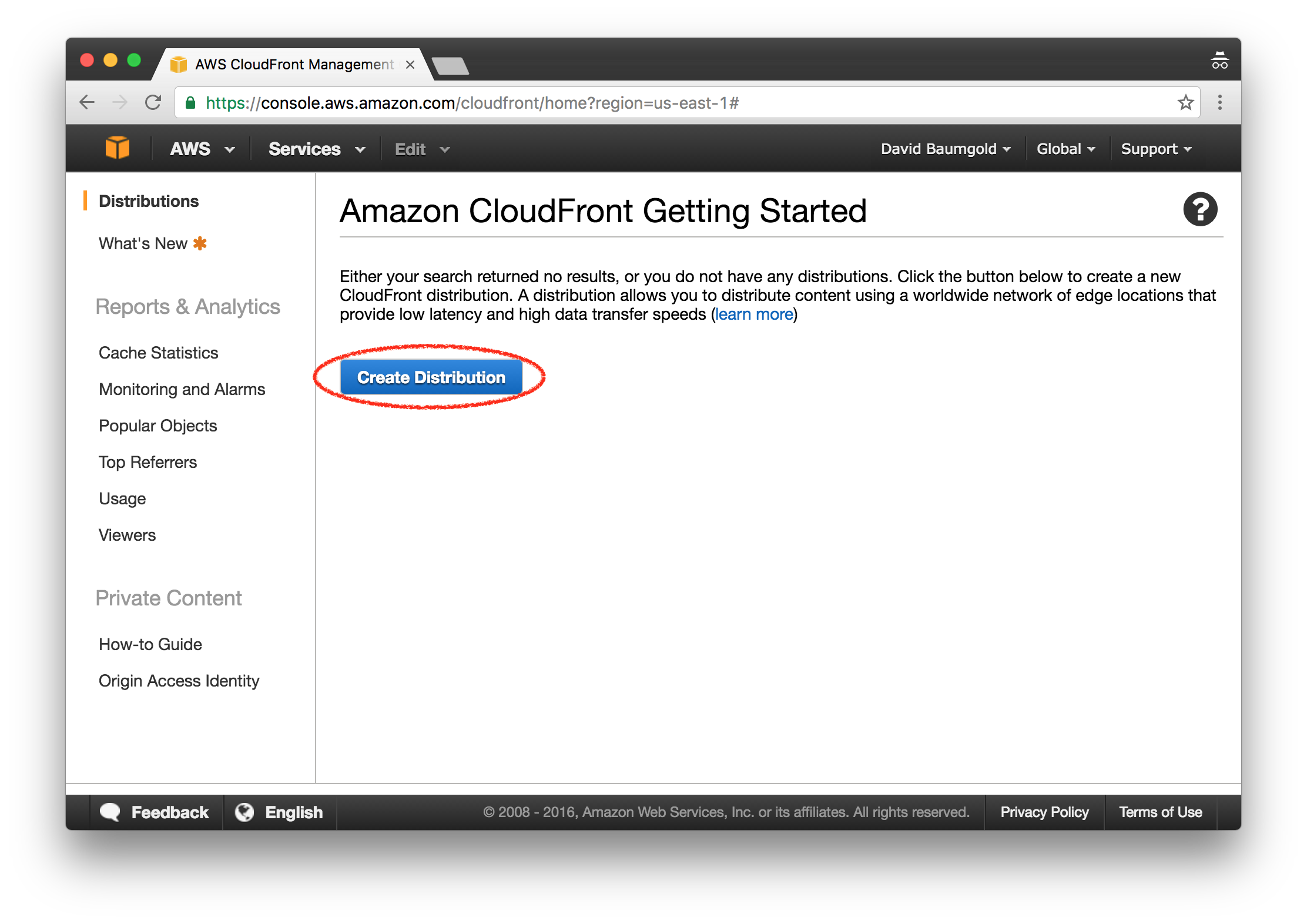Click the orange asterisk next to What's New
The height and width of the screenshot is (924, 1307).
[200, 243]
